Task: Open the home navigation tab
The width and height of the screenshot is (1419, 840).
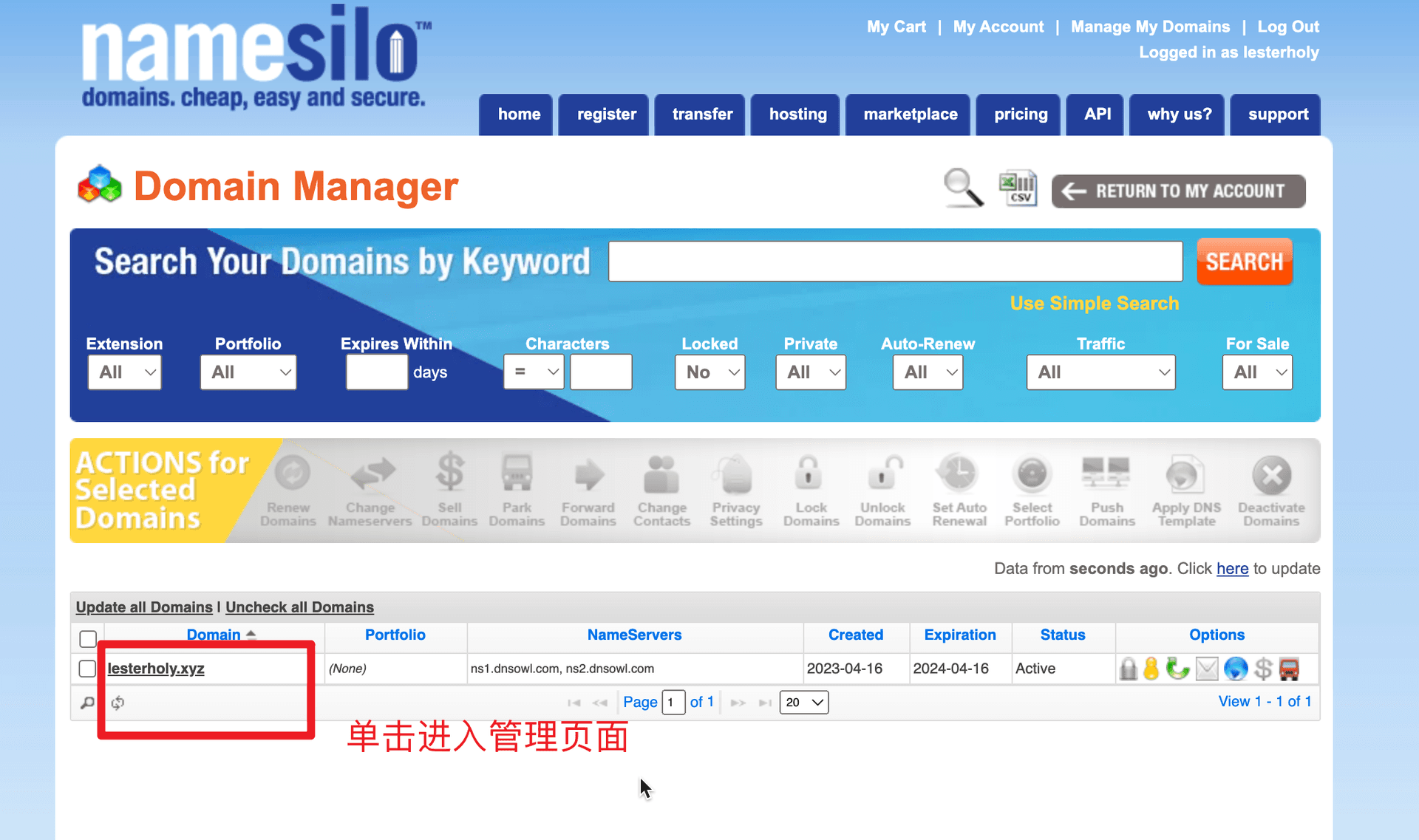Action: [x=516, y=115]
